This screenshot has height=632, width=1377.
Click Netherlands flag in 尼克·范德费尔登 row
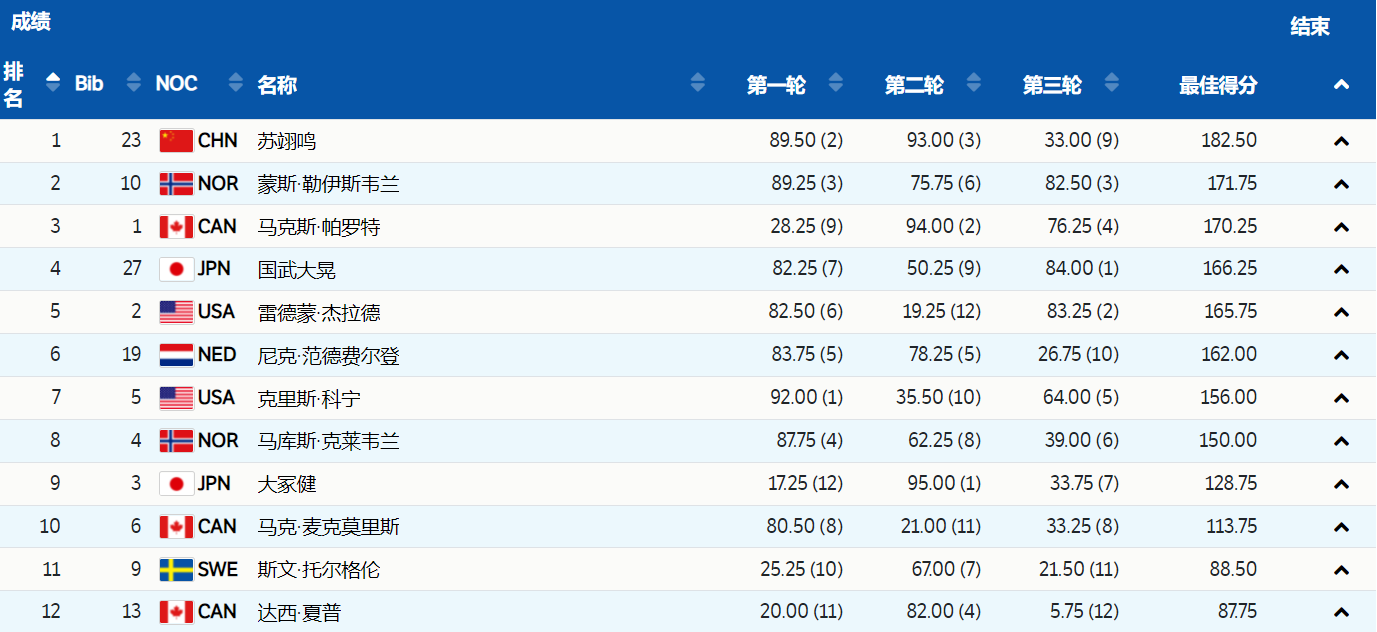tap(176, 355)
